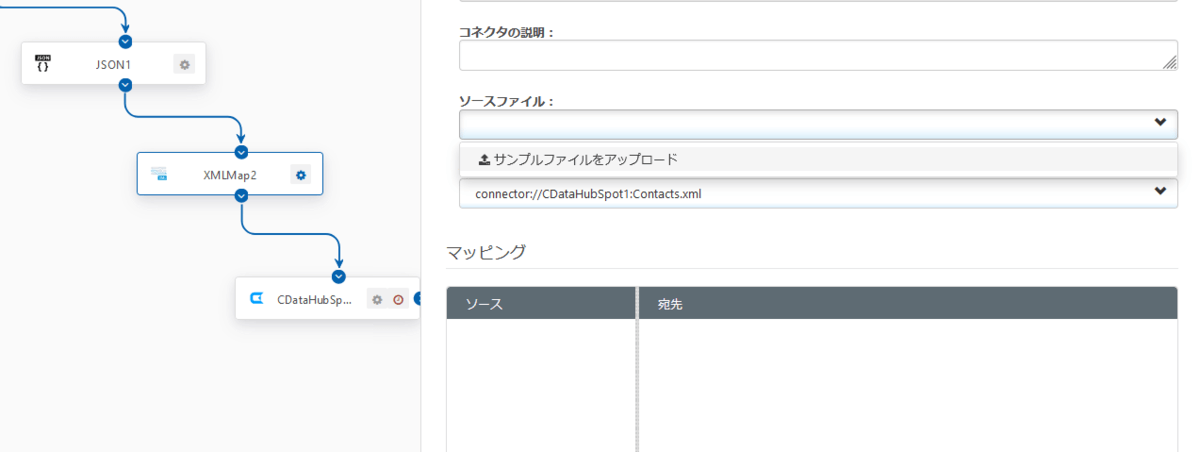
Task: Open settings gear on XMLMap2 connector
Action: point(301,174)
